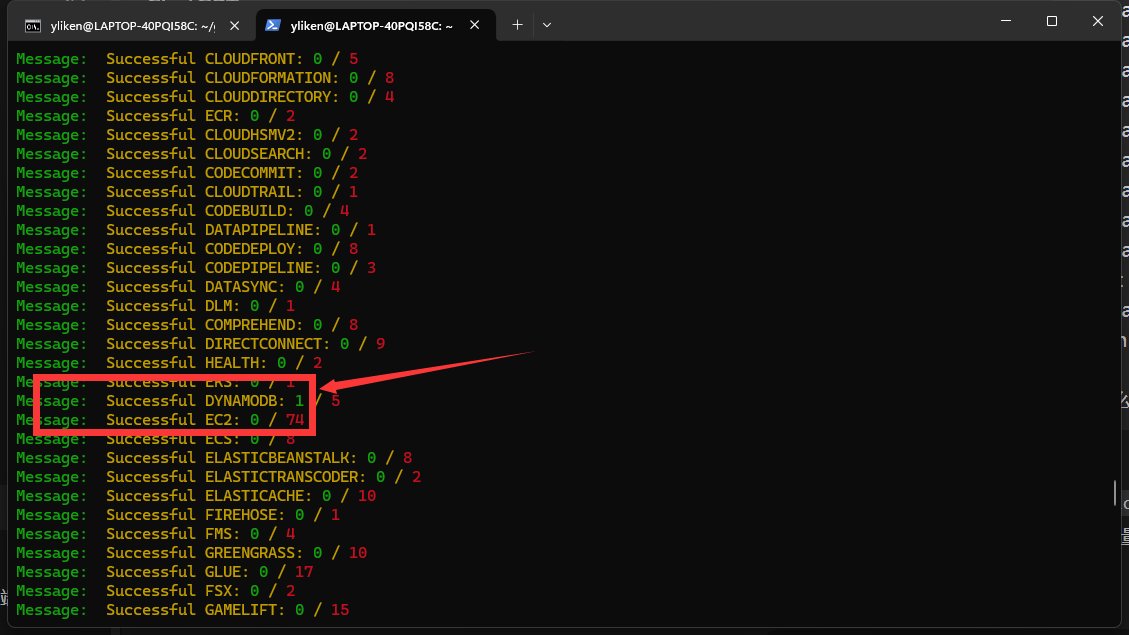Click the PowerShell icon in second tab

pos(273,25)
